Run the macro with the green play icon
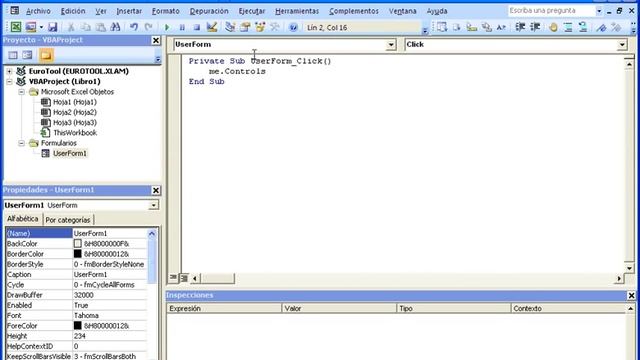Screen dimensions: 640x360 coord(167,27)
